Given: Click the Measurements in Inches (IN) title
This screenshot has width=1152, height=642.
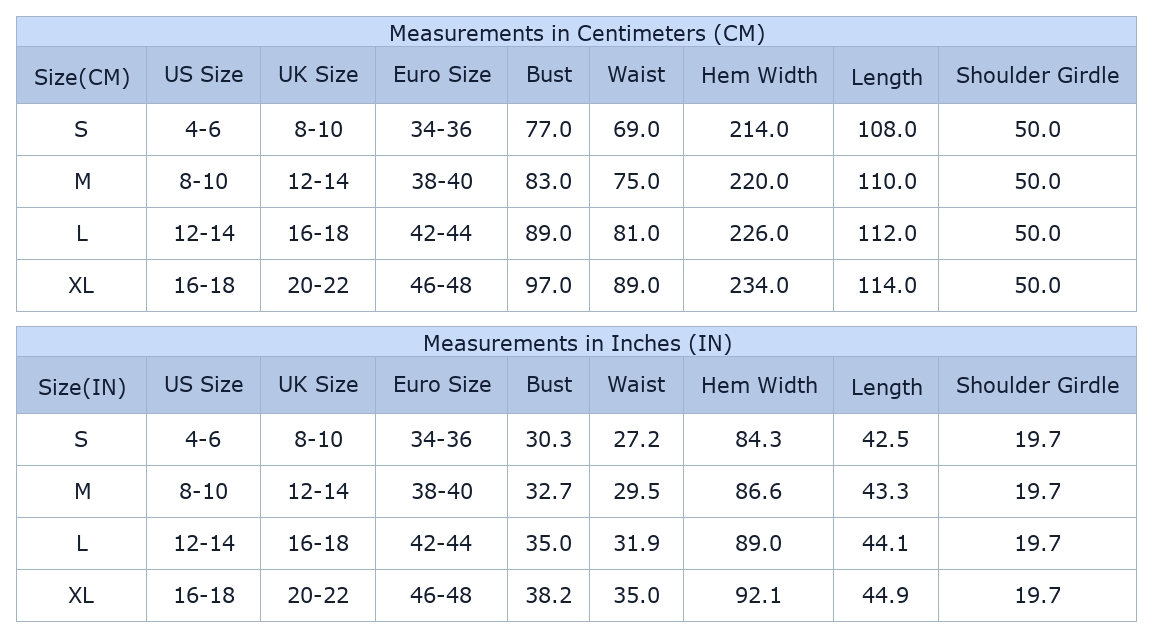Looking at the screenshot, I should pos(577,343).
